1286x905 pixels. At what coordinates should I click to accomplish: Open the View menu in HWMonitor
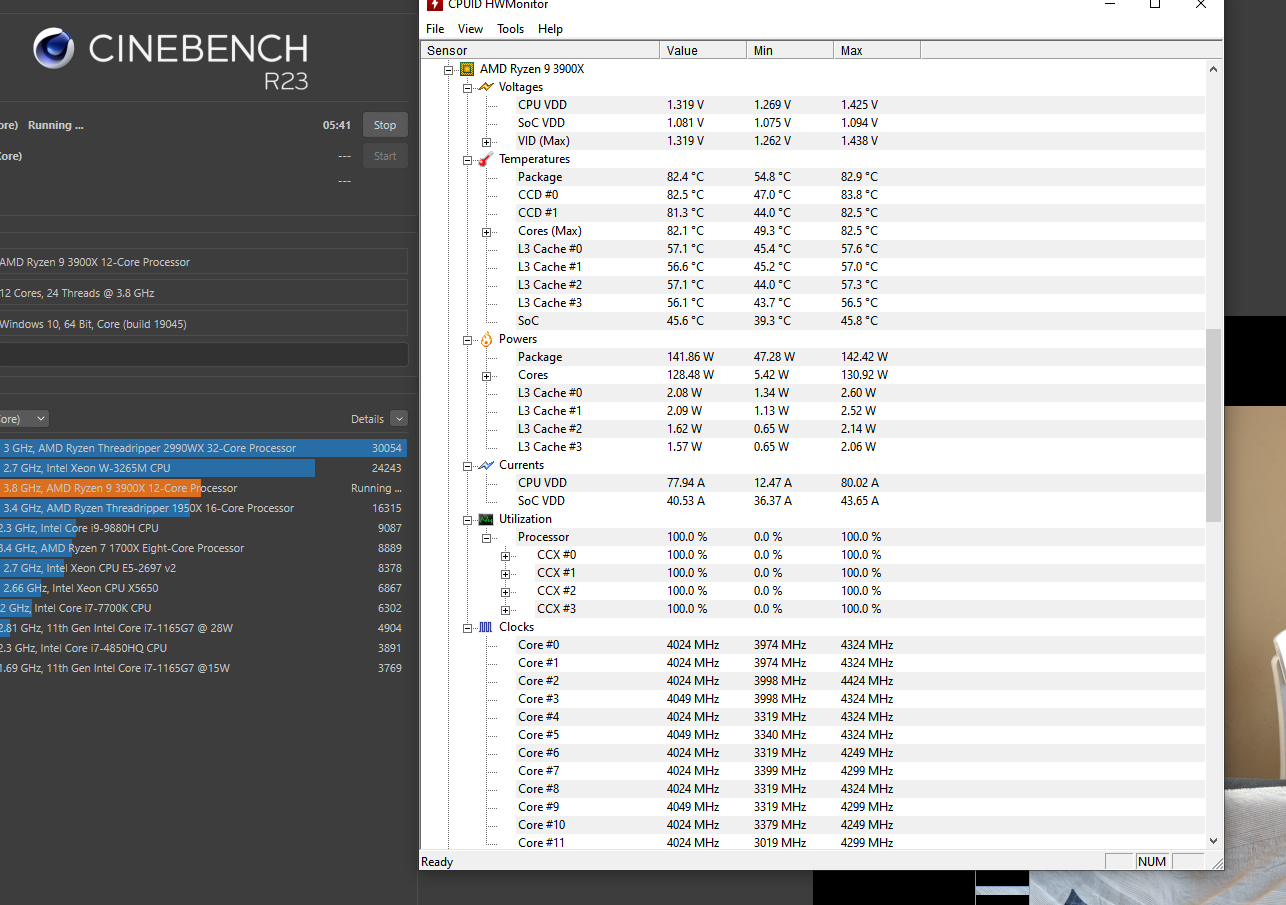470,29
